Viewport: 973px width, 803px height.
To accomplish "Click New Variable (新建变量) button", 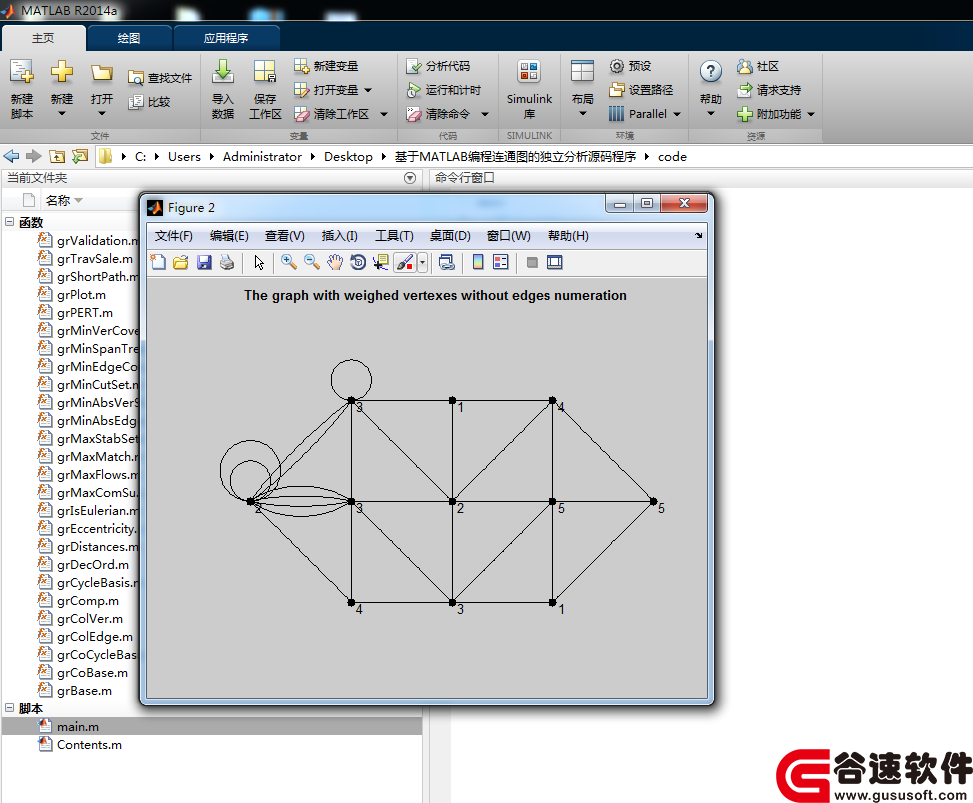I will (326, 66).
